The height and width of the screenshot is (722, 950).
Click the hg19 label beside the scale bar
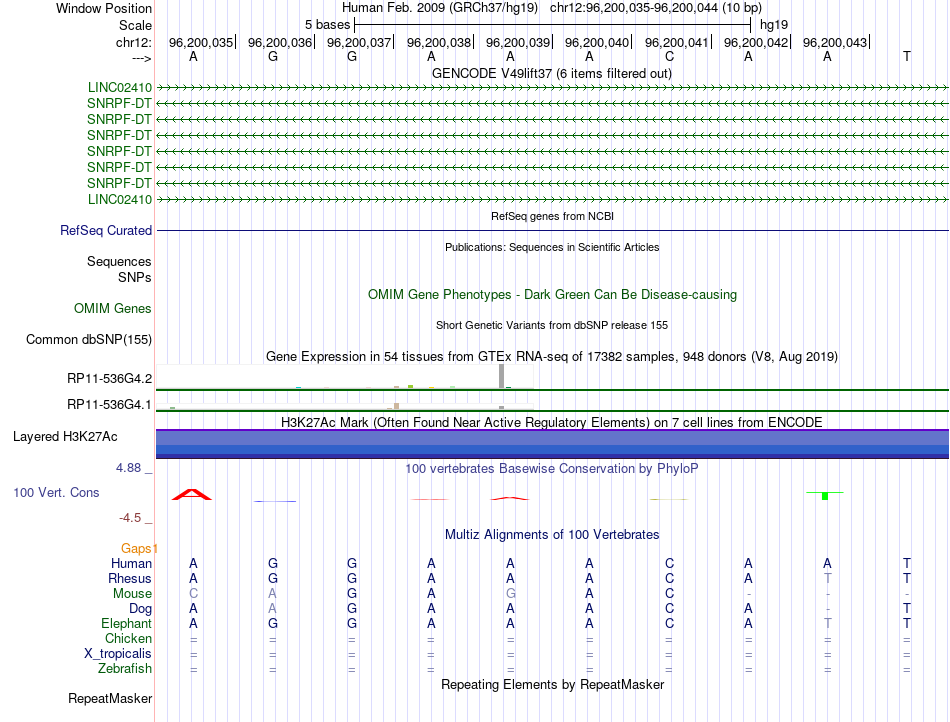coord(774,25)
